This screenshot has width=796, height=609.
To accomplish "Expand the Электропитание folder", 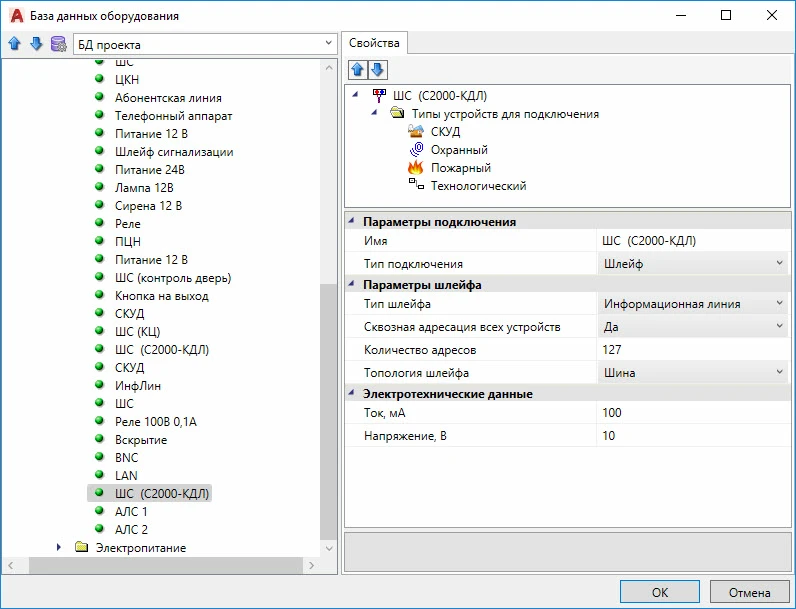I will [59, 548].
